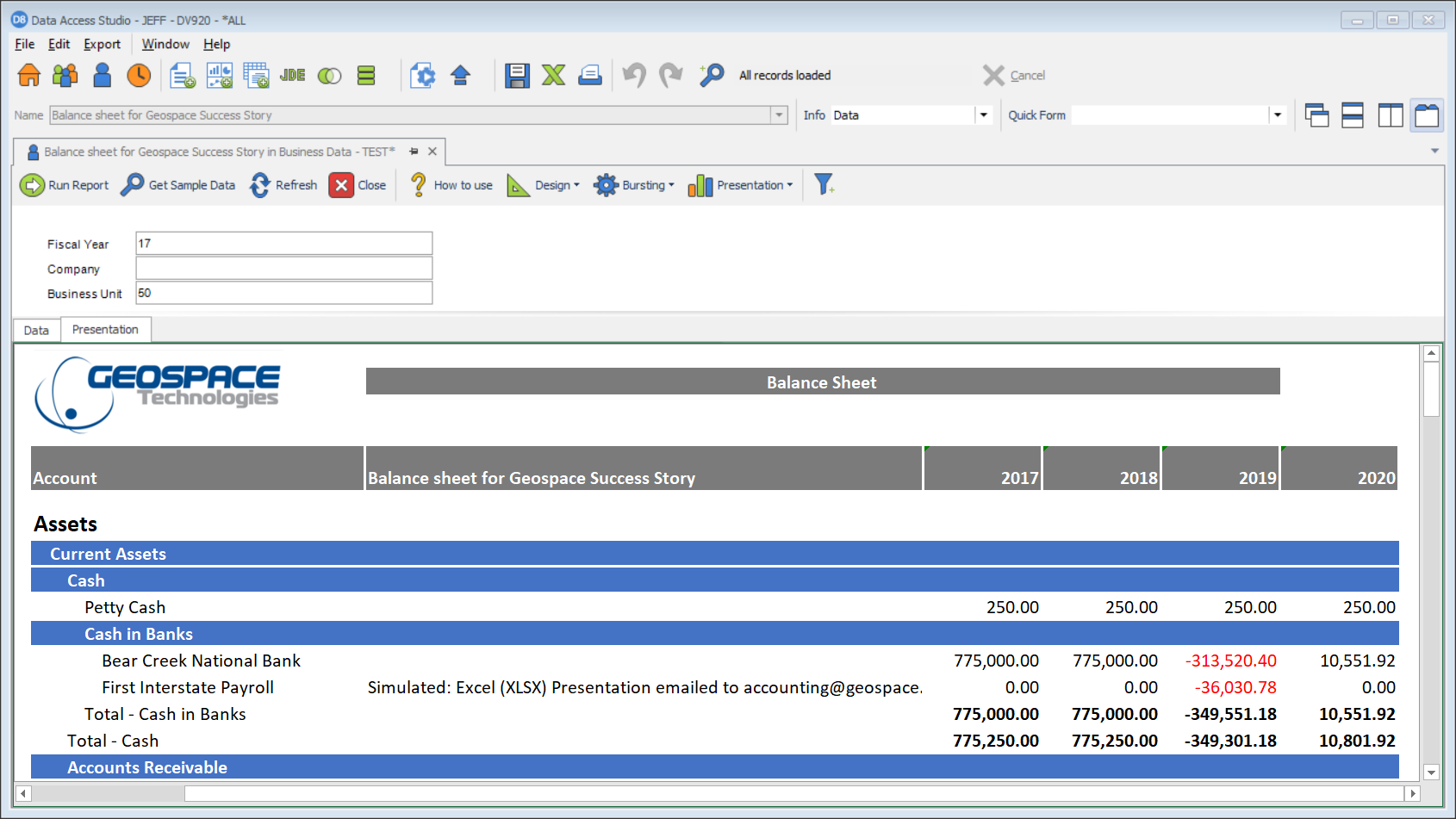1456x819 pixels.
Task: Toggle horizontal tile window layout
Action: [1353, 115]
